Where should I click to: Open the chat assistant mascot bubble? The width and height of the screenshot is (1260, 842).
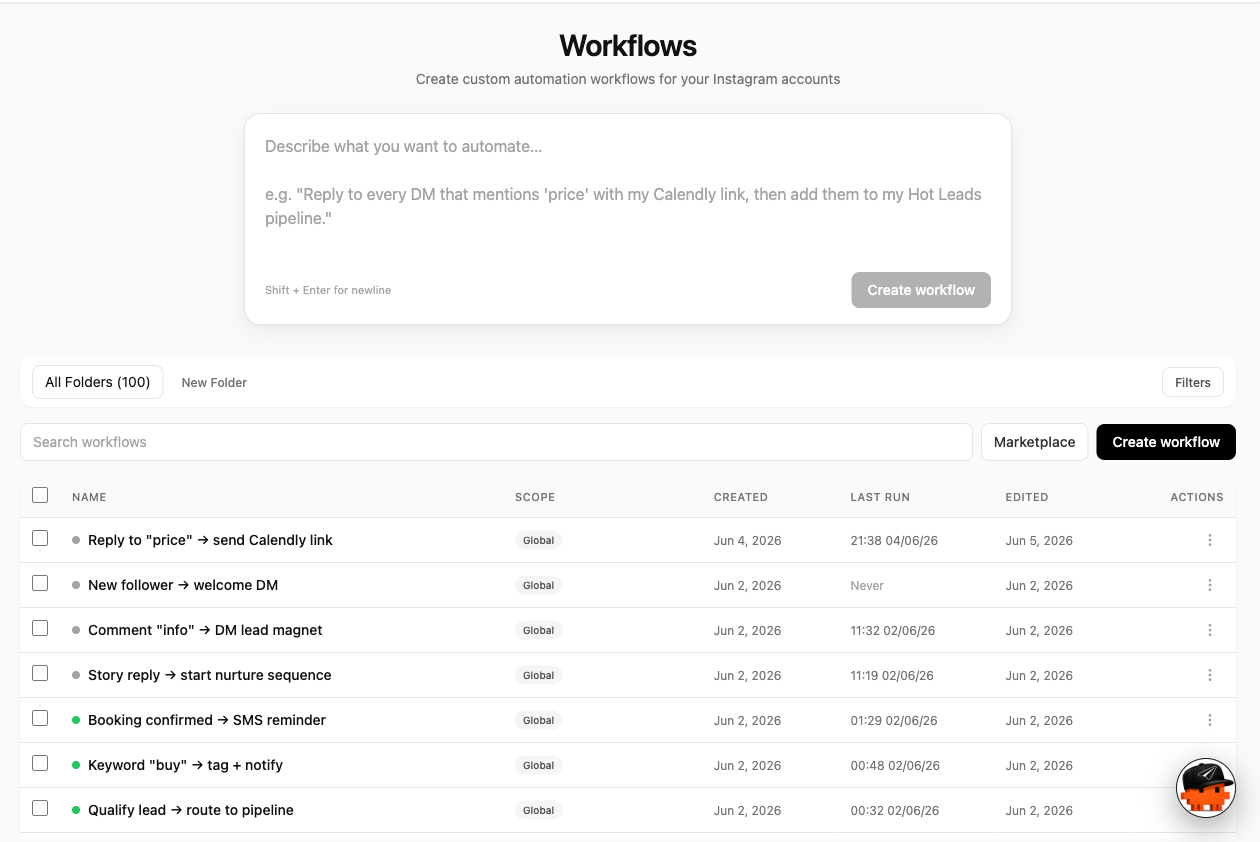[x=1206, y=788]
